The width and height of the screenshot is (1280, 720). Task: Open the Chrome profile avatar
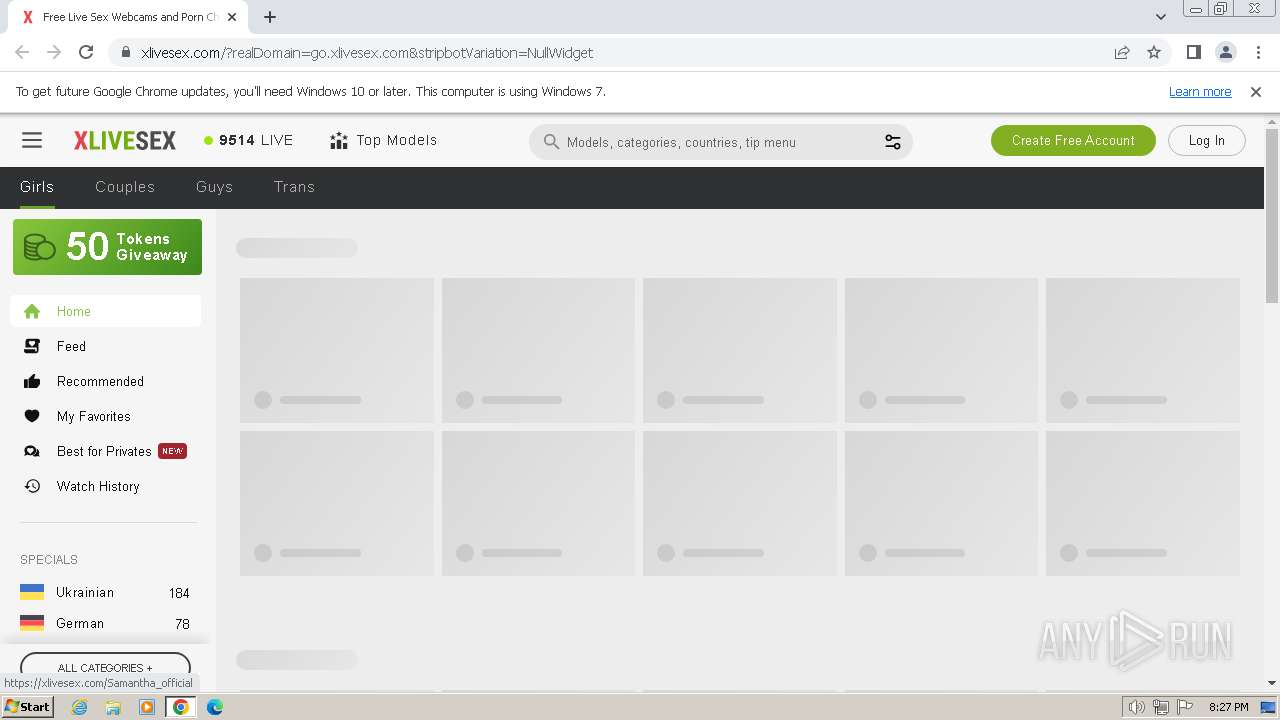point(1225,52)
